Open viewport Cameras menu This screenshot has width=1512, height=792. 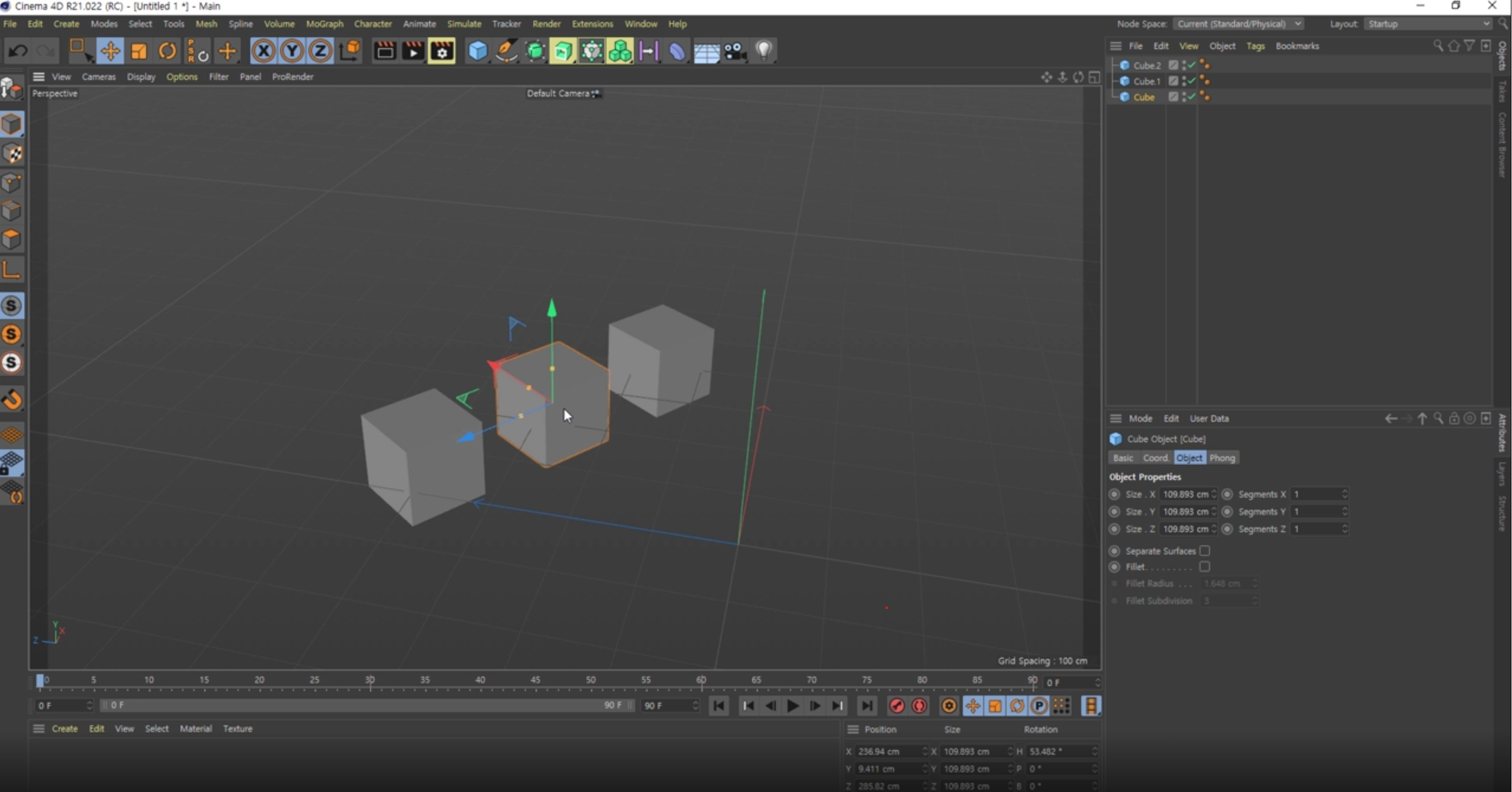point(98,77)
